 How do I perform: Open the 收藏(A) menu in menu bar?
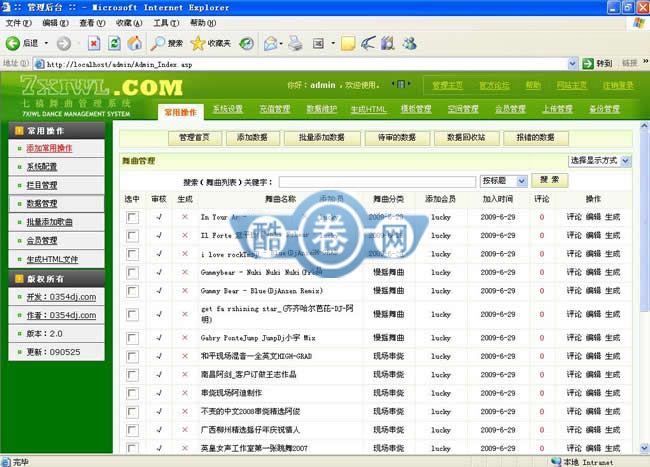click(128, 22)
